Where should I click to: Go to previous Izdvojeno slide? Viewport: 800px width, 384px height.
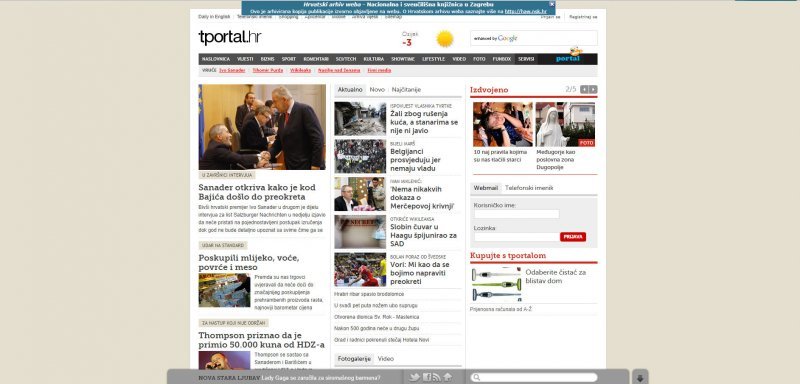click(584, 89)
